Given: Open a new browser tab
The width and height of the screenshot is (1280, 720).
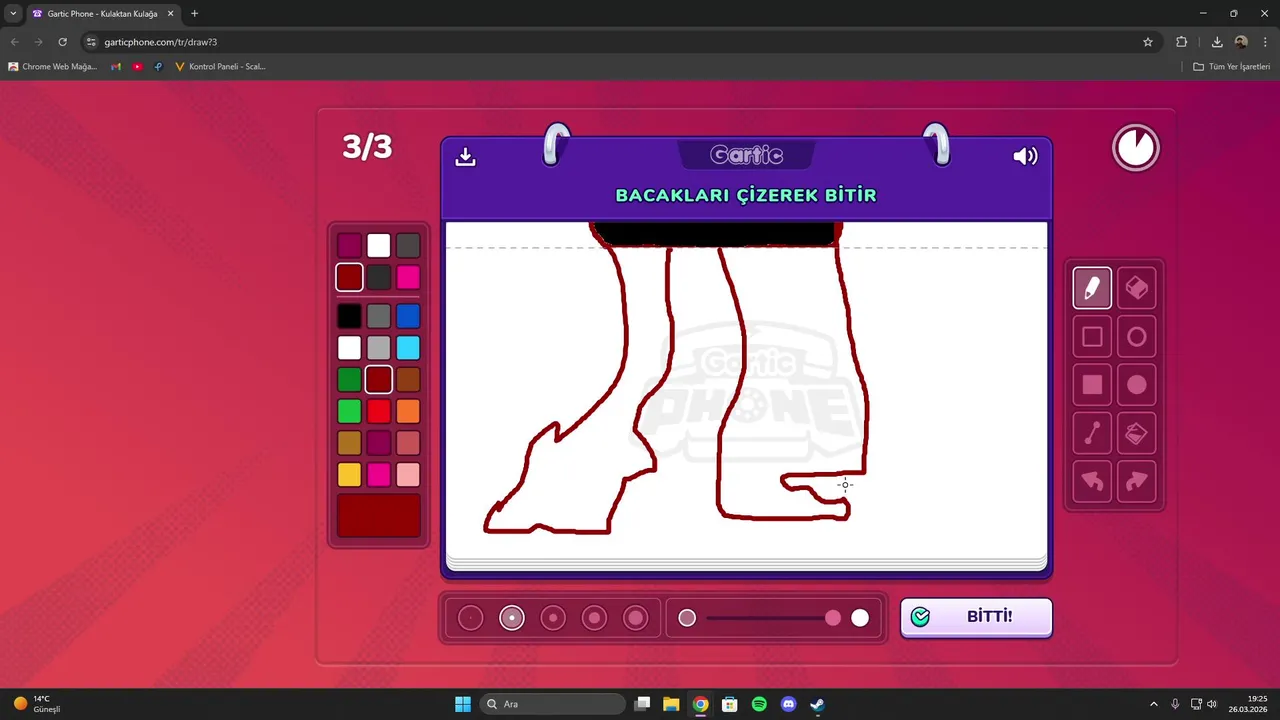Looking at the screenshot, I should click(194, 14).
